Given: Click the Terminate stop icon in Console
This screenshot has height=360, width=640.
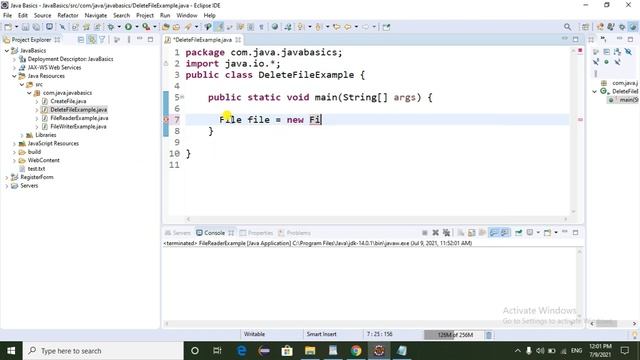Looking at the screenshot, I should [424, 233].
